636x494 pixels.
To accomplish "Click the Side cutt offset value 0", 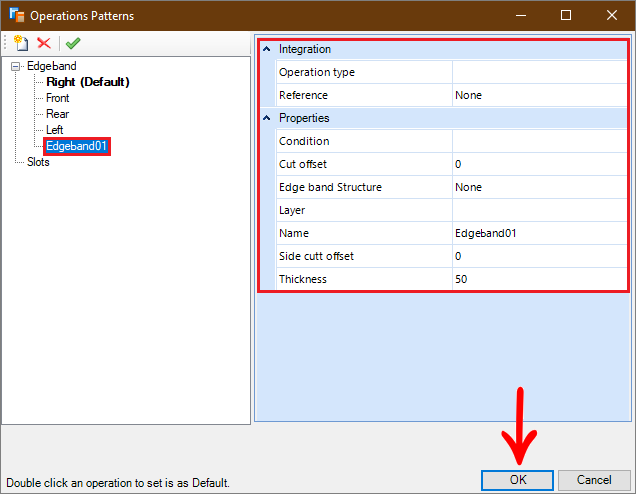I will tap(539, 256).
